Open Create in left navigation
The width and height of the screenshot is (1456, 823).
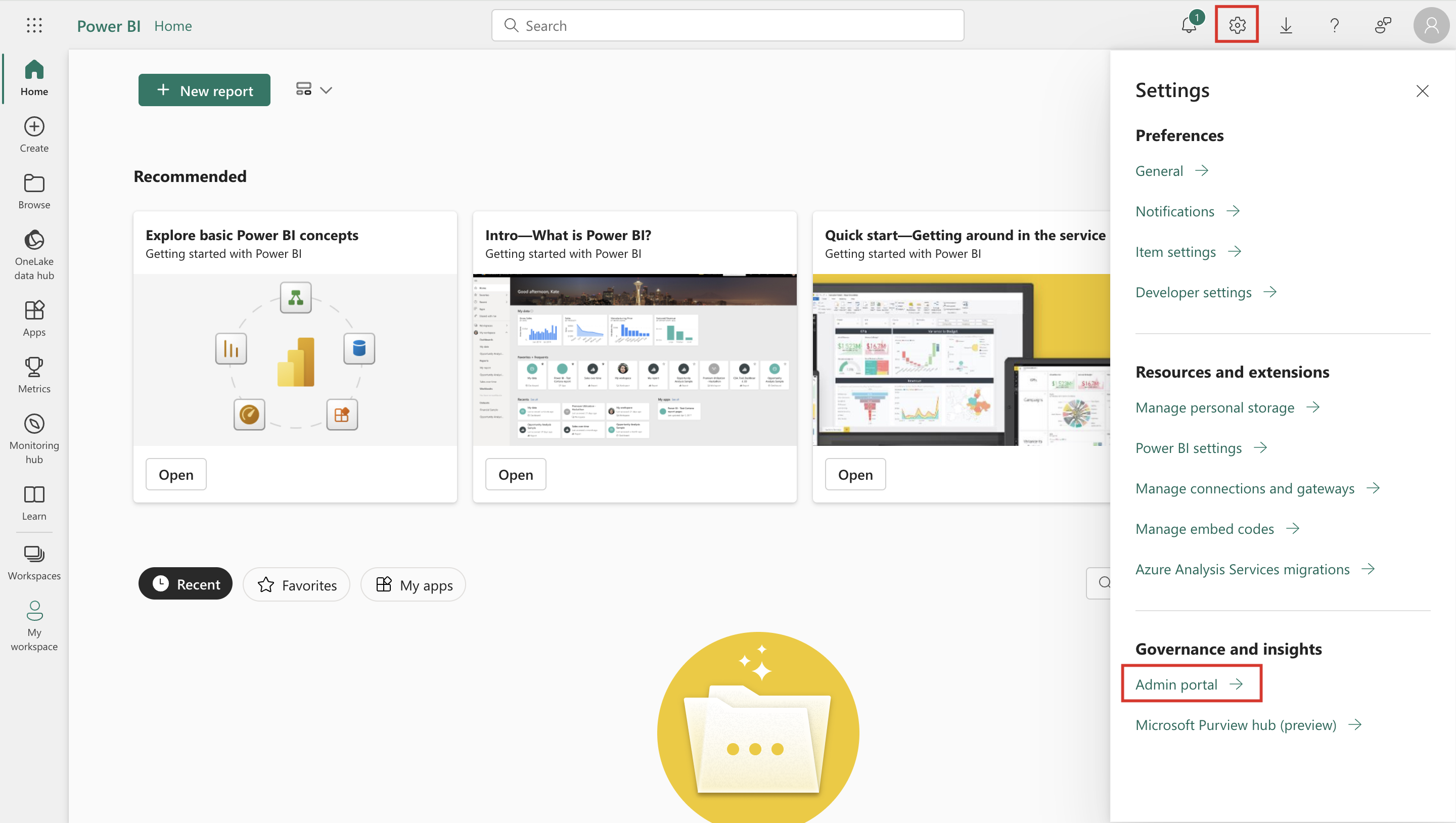34,135
